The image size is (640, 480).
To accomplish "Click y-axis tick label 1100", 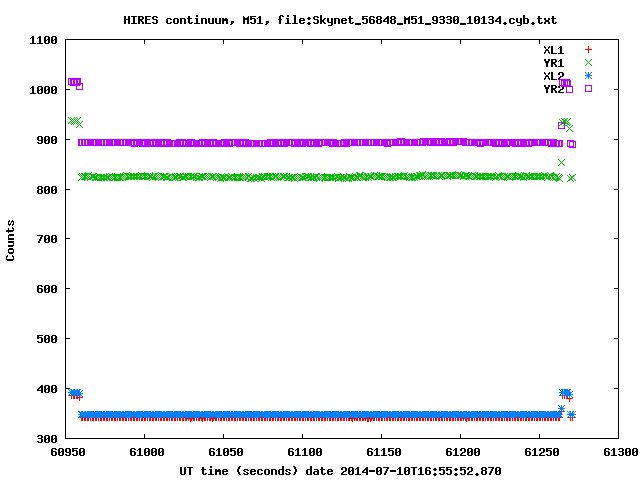I will tap(43, 40).
